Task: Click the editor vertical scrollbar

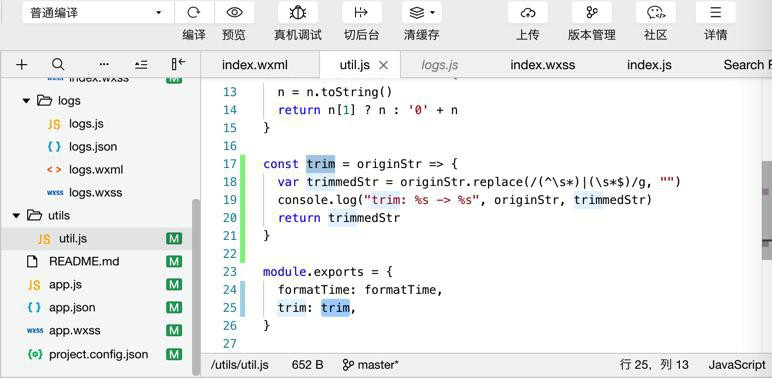Action: click(x=767, y=209)
